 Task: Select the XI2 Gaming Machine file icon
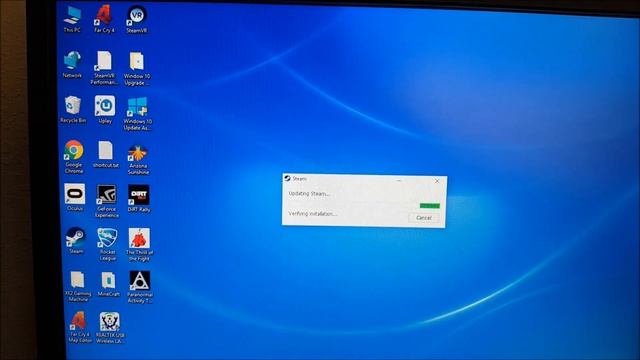click(78, 287)
